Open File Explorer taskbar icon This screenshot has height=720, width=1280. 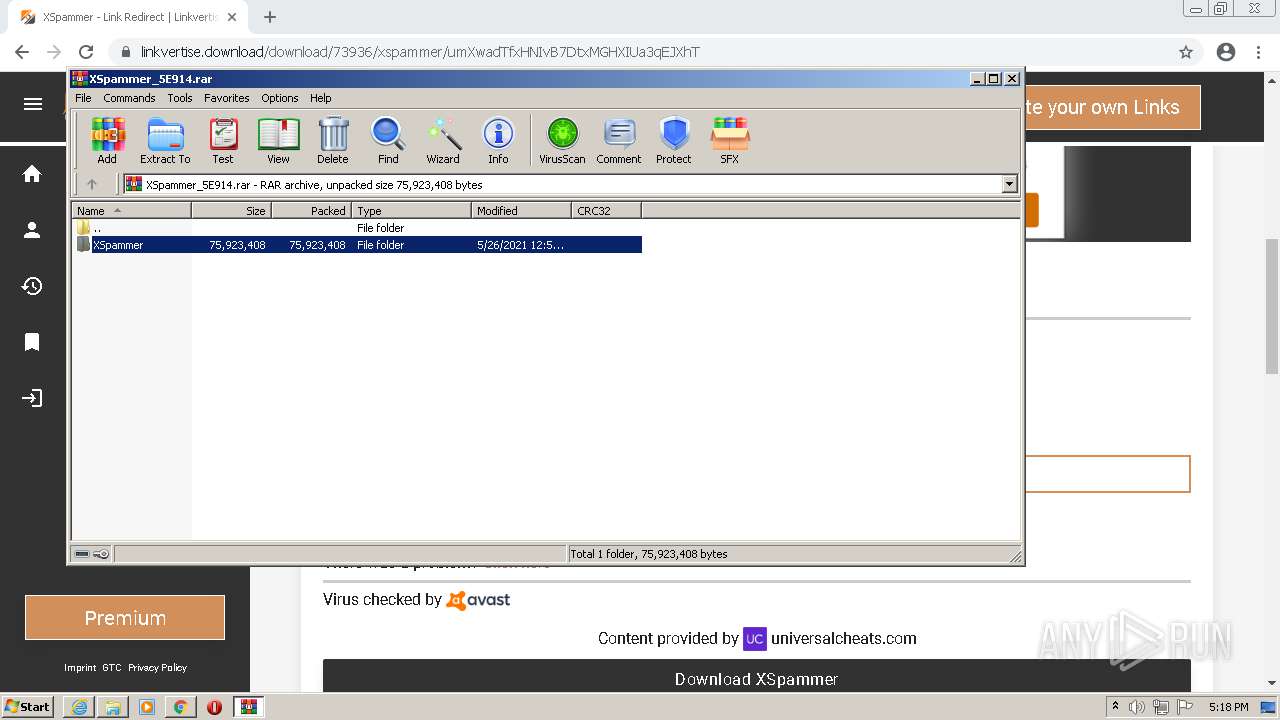(113, 707)
